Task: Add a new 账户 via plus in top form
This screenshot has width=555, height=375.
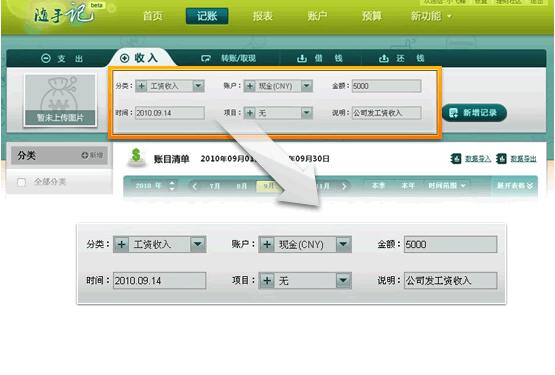Action: [x=250, y=86]
